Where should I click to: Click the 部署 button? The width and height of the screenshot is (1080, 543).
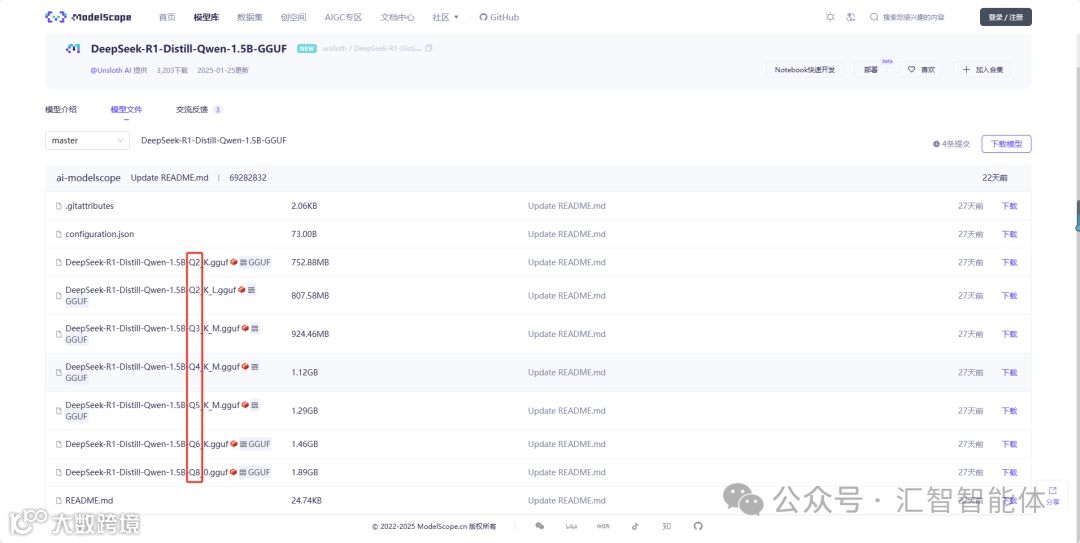point(871,70)
